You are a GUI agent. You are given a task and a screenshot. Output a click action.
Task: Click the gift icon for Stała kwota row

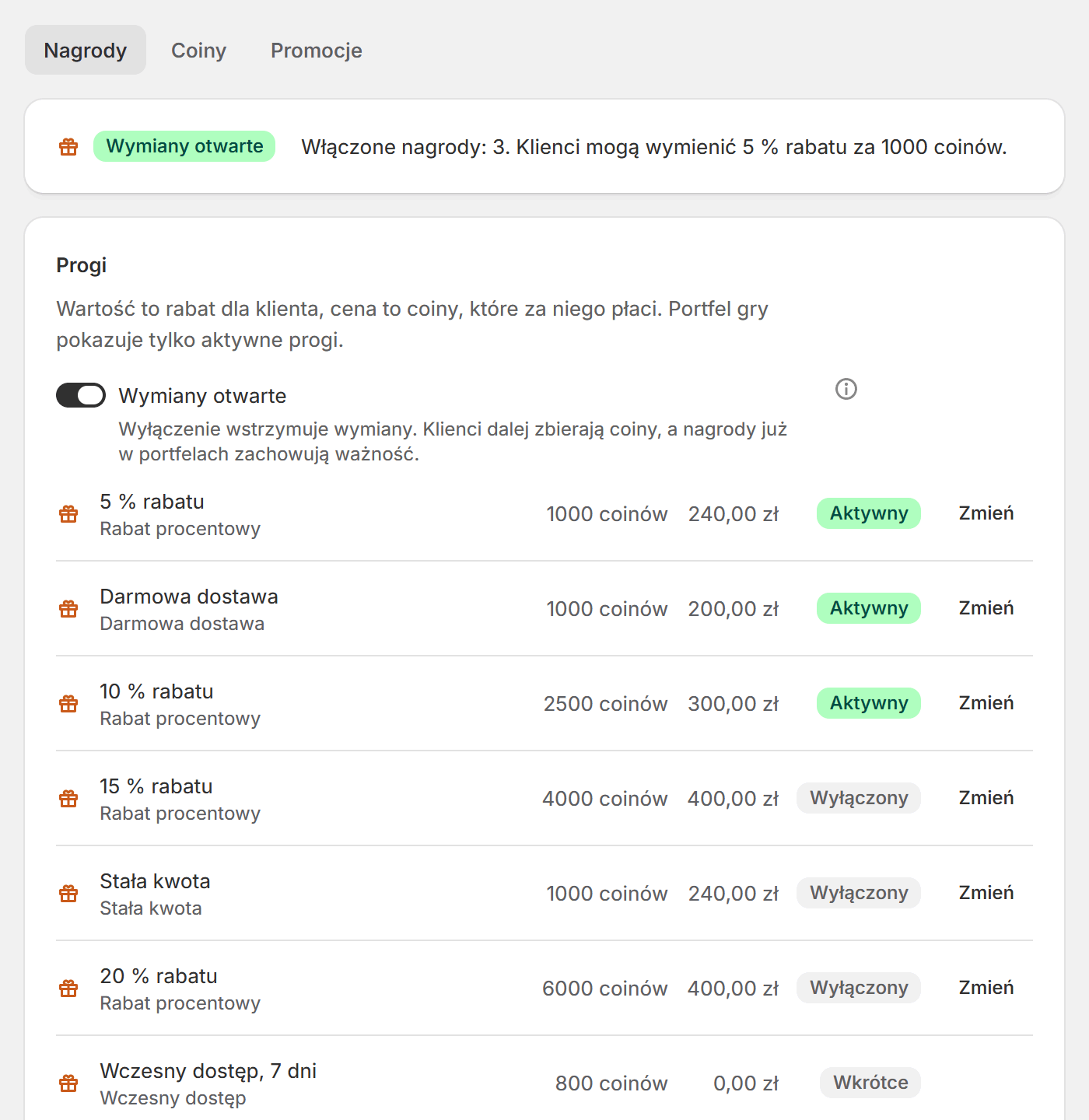tap(68, 894)
